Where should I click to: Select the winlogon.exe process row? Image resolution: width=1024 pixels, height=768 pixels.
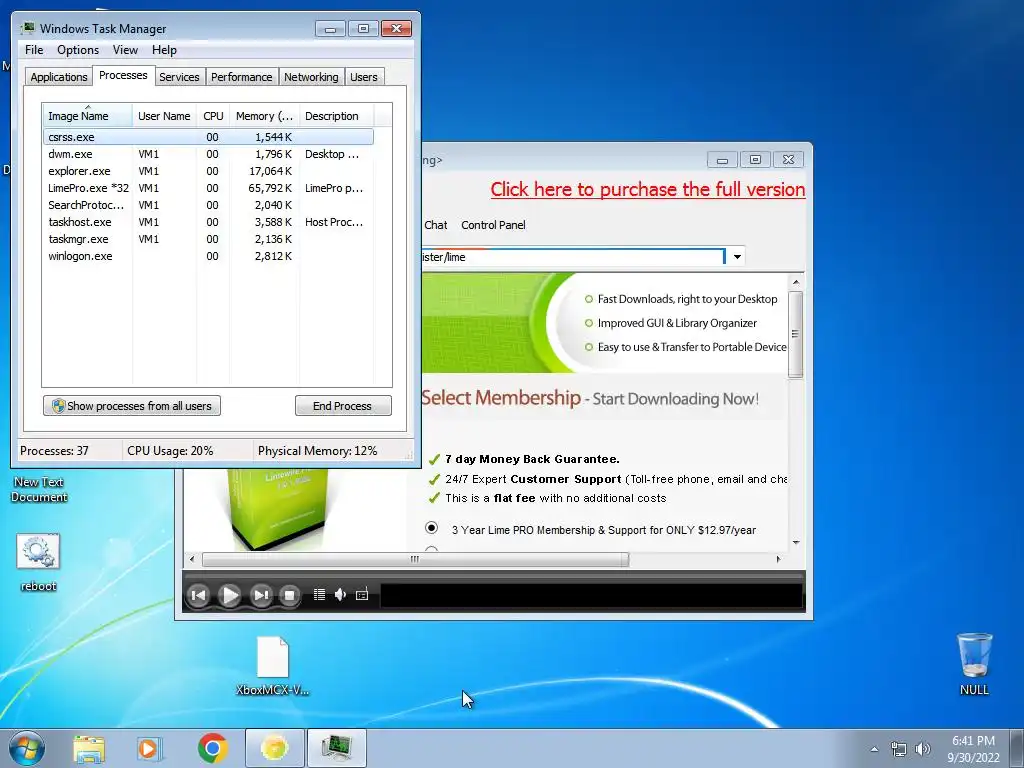click(208, 256)
